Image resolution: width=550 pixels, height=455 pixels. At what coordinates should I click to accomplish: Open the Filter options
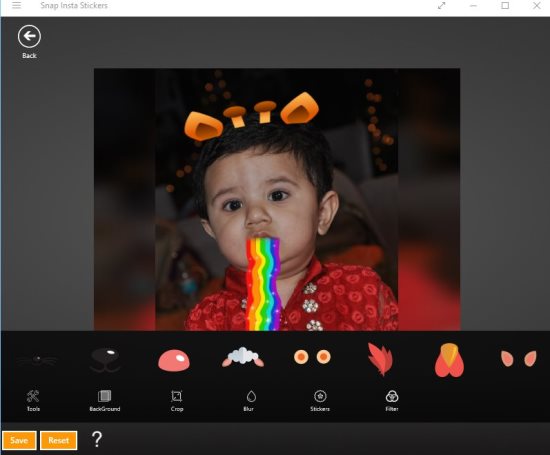click(x=391, y=401)
